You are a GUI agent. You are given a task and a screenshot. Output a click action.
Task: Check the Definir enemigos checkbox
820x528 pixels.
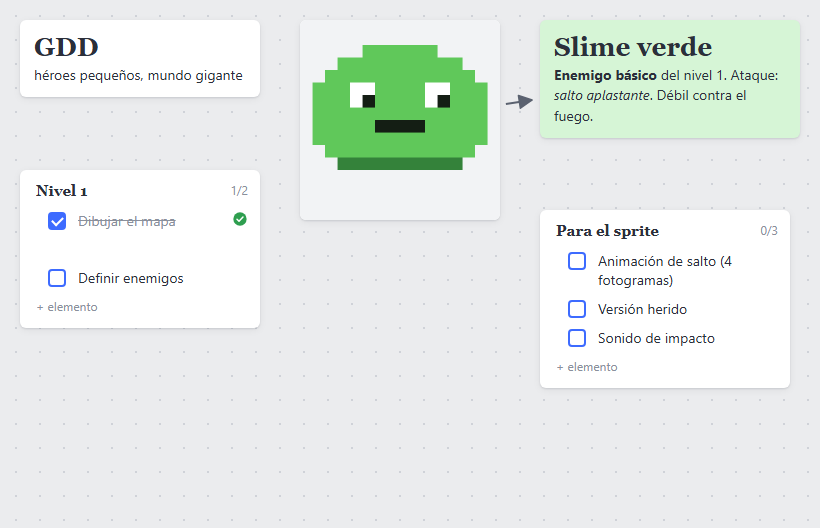click(x=57, y=278)
